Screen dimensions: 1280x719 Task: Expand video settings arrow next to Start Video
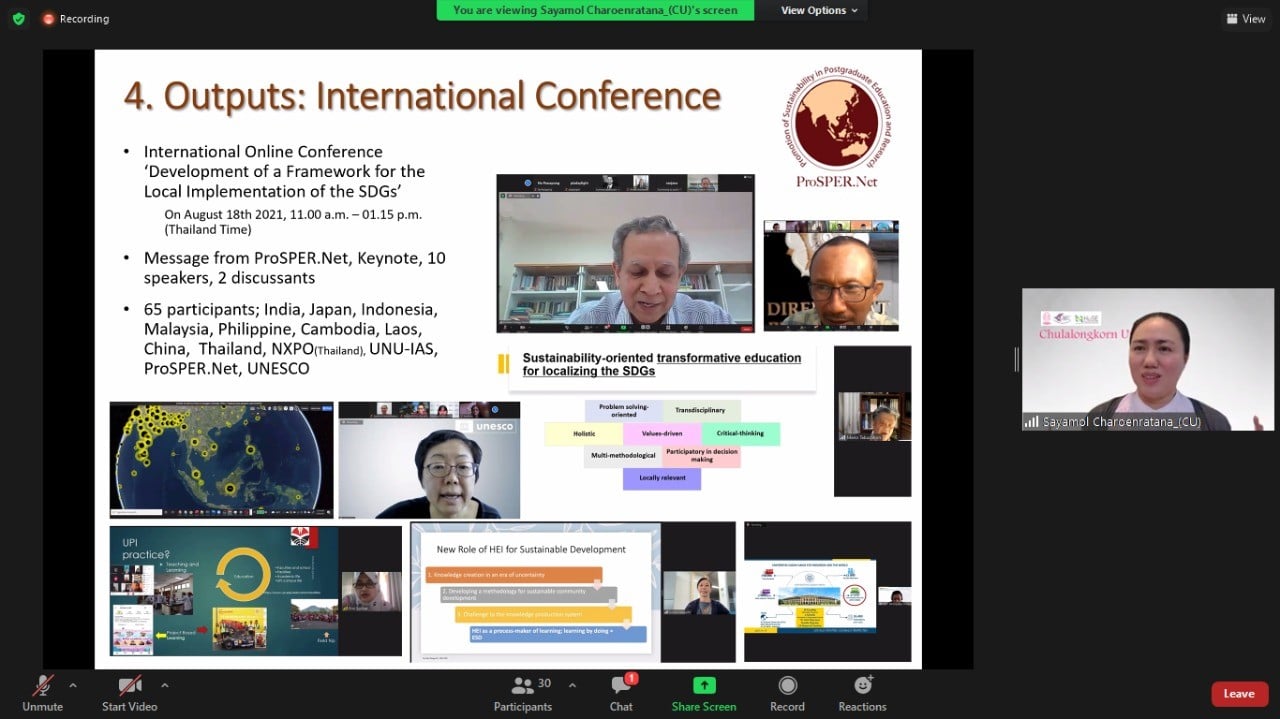(x=165, y=686)
